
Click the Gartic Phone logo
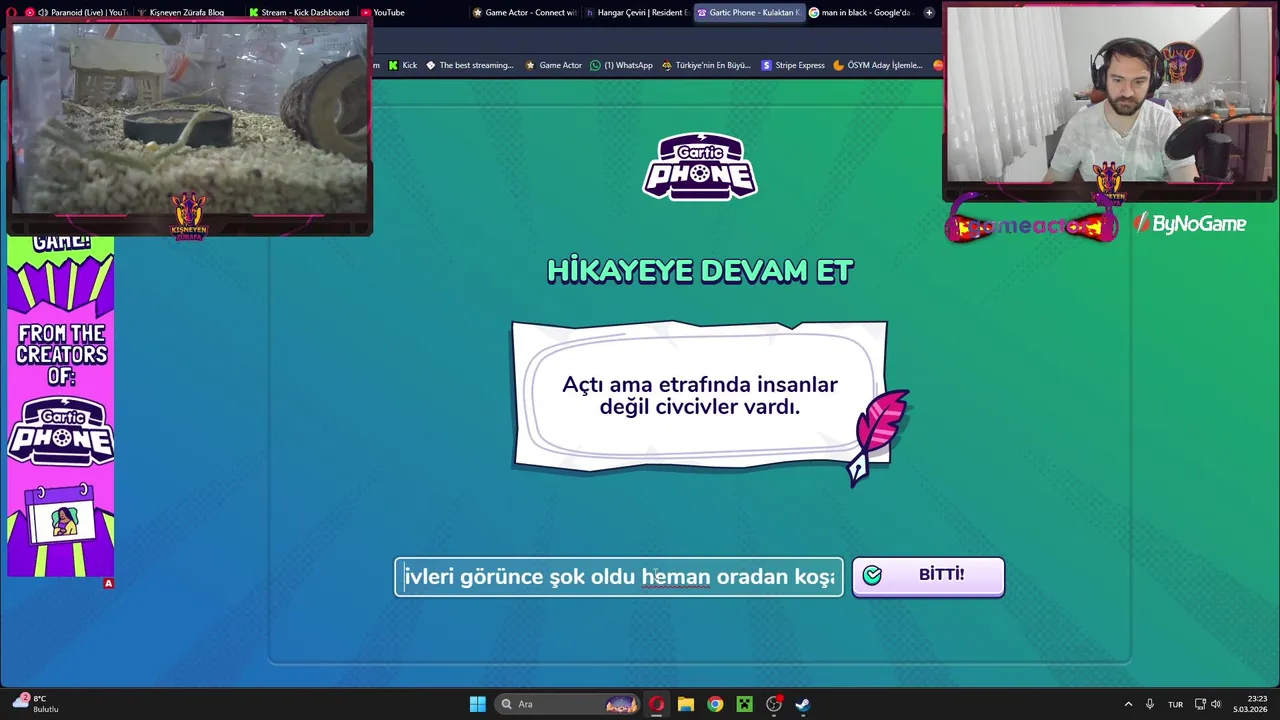[x=700, y=166]
